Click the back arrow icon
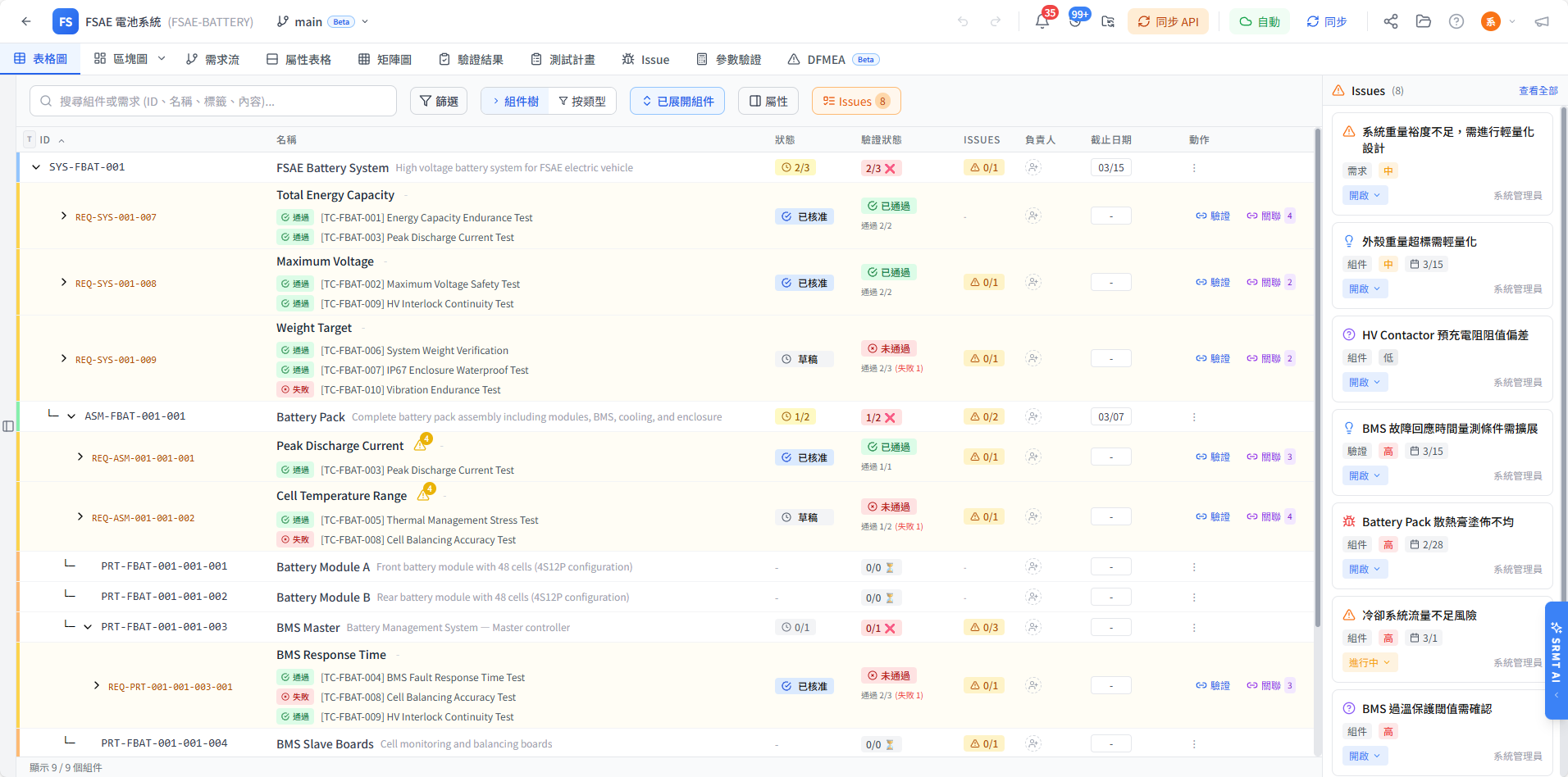Image resolution: width=1568 pixels, height=777 pixels. tap(26, 22)
